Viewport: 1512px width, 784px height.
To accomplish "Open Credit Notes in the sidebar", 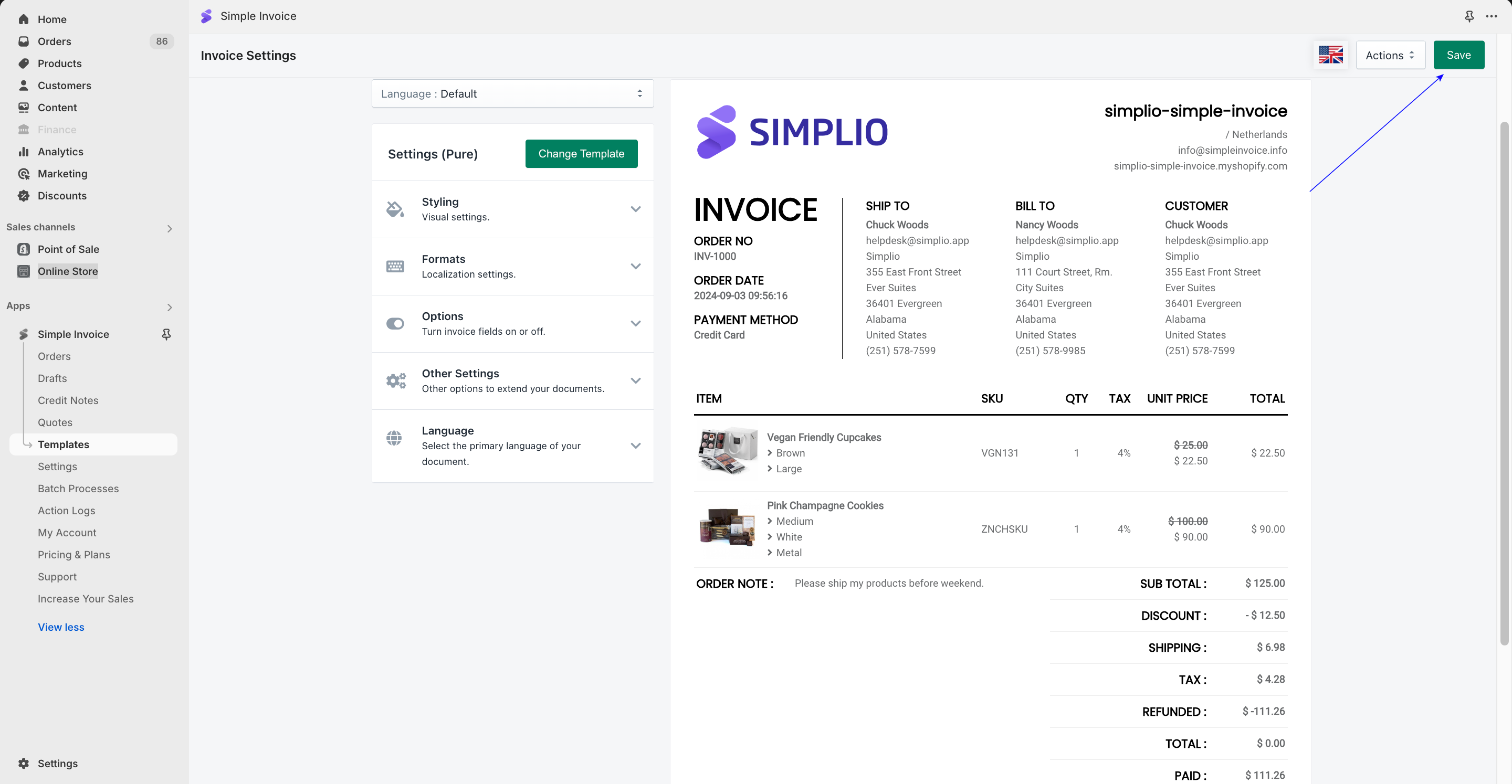I will point(68,400).
